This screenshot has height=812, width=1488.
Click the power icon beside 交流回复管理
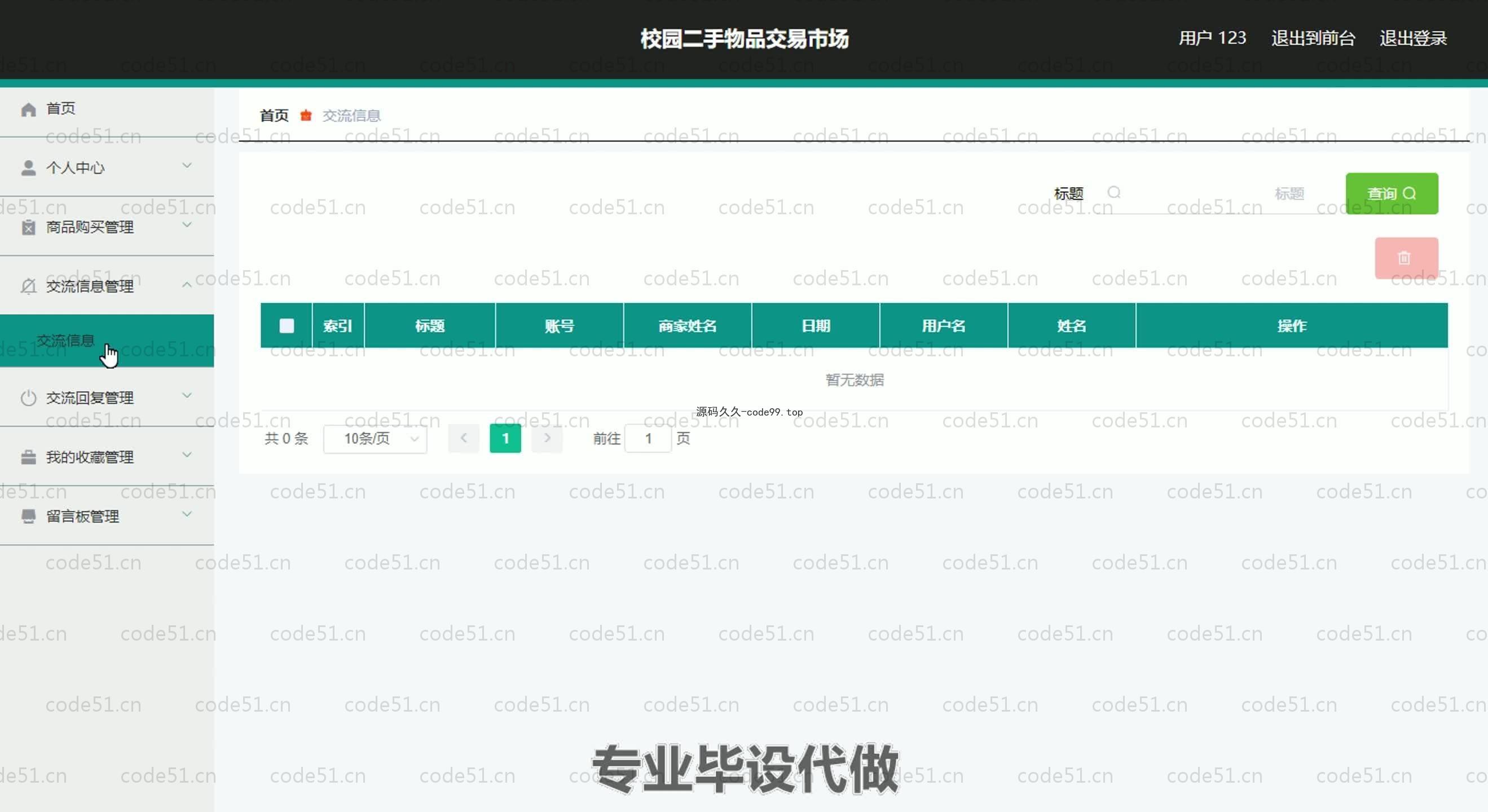point(28,398)
